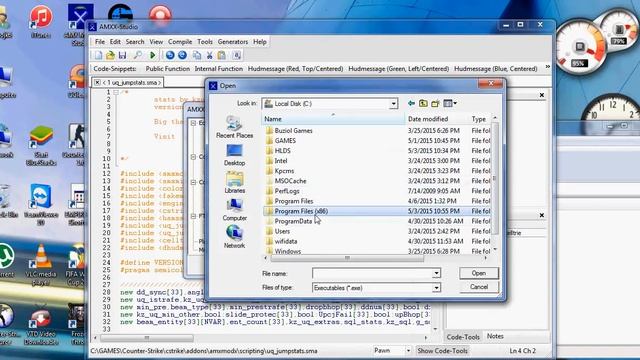Click the VLC media player desktop icon

[41, 264]
